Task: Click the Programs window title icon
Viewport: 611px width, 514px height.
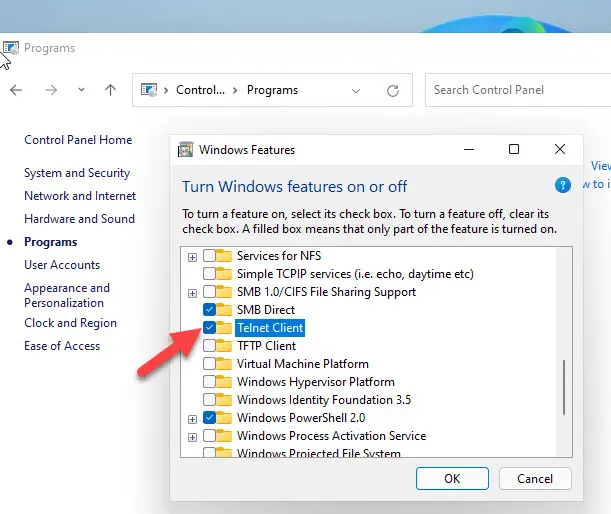Action: (x=11, y=48)
